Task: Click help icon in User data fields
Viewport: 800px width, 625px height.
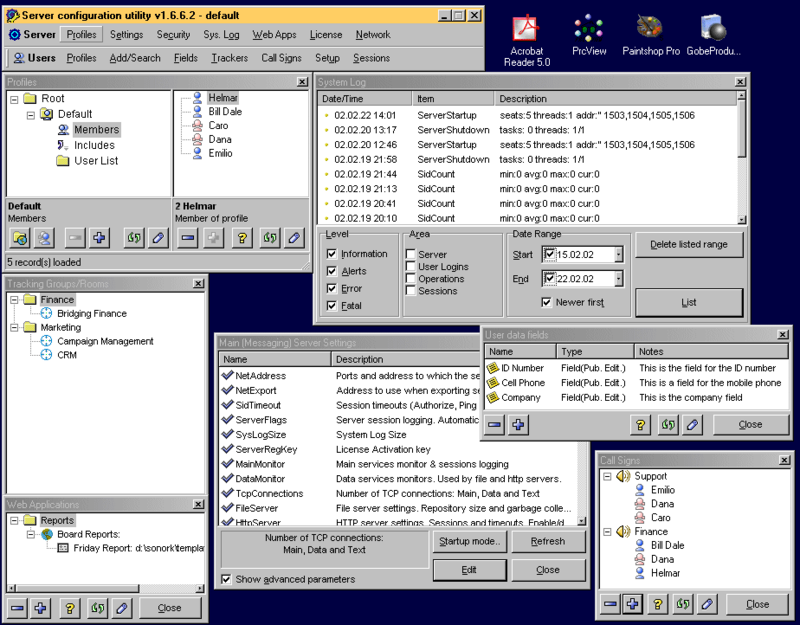Action: click(x=640, y=424)
